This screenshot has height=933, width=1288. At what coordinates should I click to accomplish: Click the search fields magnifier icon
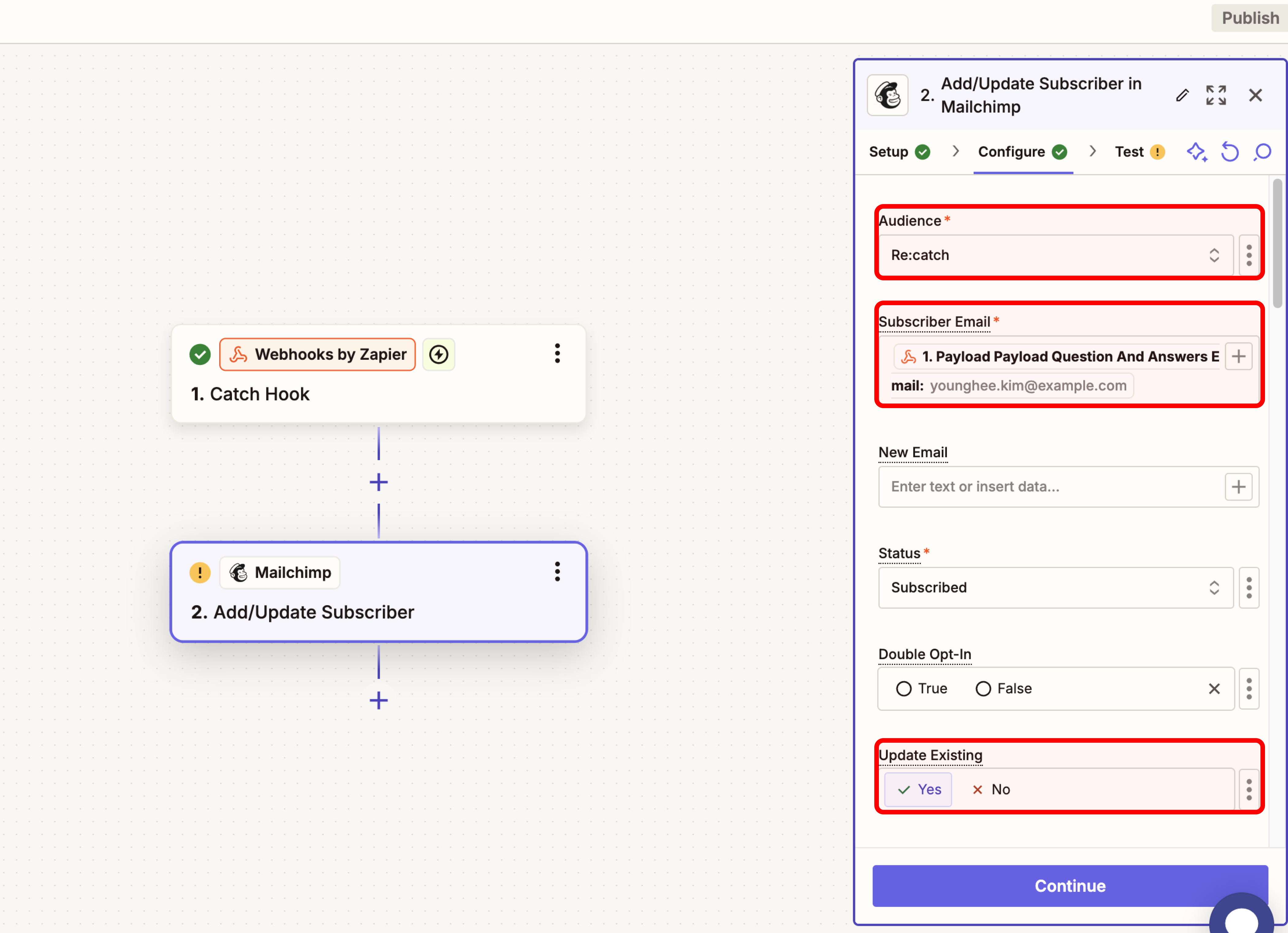(x=1263, y=152)
